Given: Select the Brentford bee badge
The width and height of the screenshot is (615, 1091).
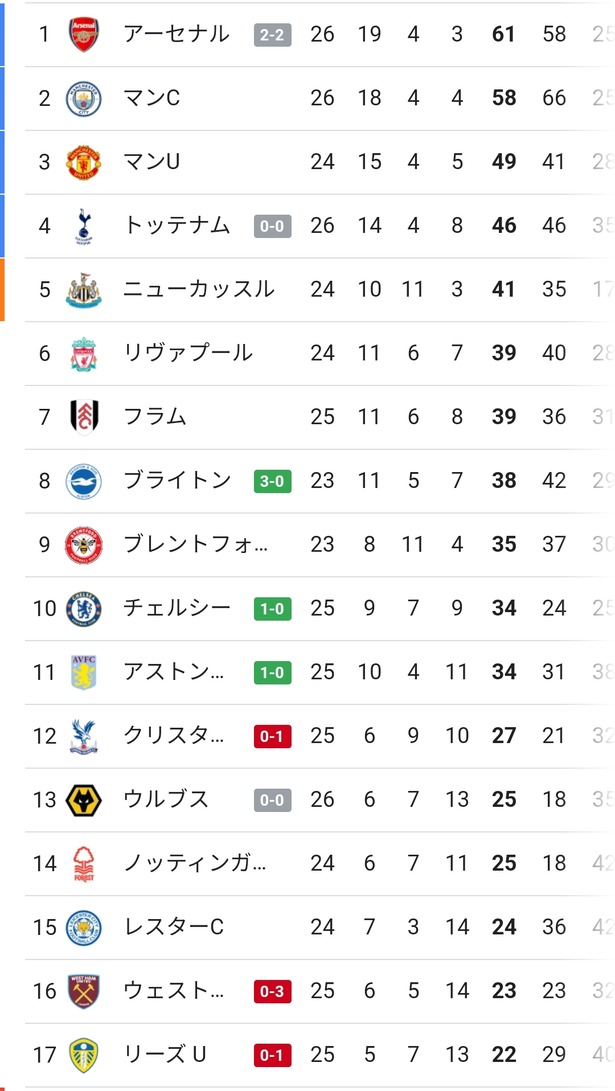Looking at the screenshot, I should pyautogui.click(x=83, y=544).
